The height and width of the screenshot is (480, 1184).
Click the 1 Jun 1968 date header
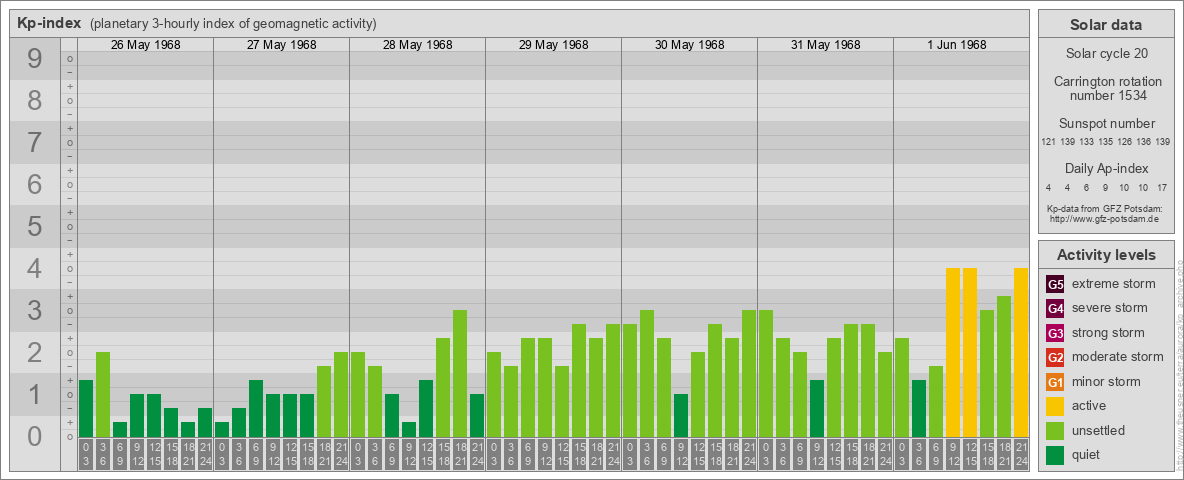point(957,45)
